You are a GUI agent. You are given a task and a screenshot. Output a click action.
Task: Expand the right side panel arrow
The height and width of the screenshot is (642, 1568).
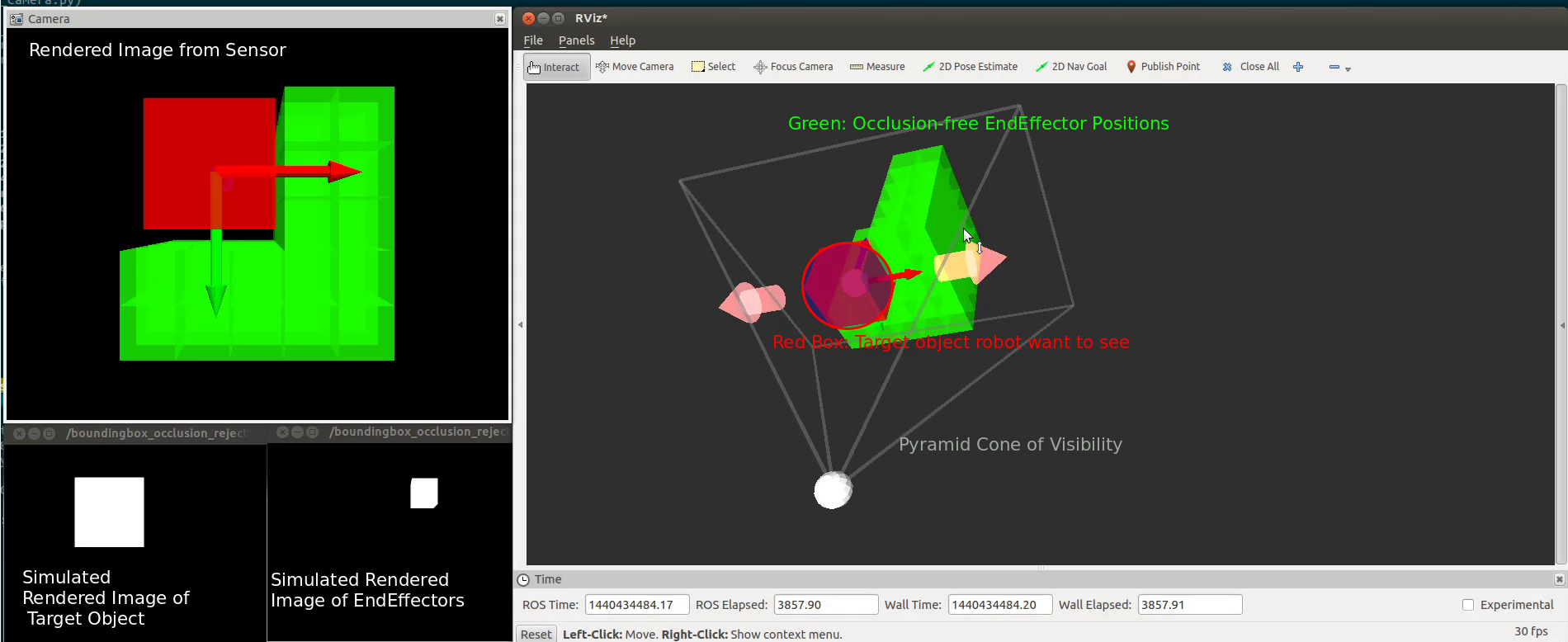pyautogui.click(x=1562, y=325)
